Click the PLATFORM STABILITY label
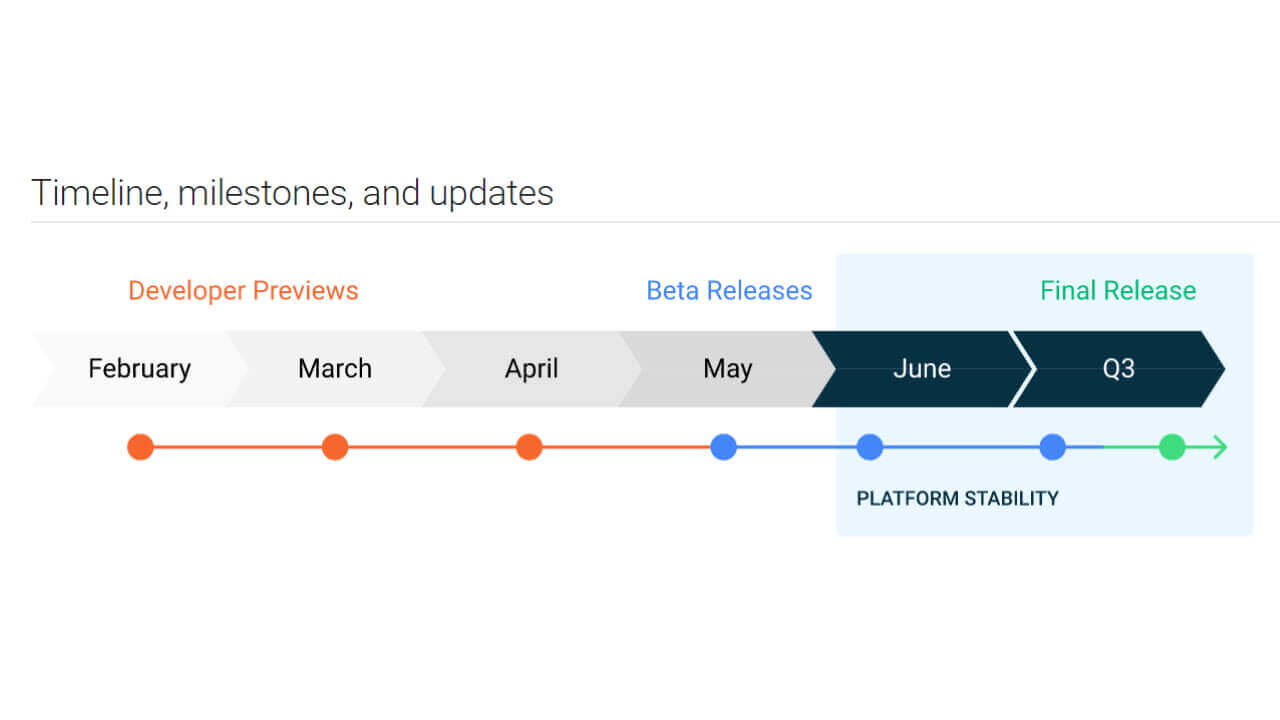 [x=957, y=498]
